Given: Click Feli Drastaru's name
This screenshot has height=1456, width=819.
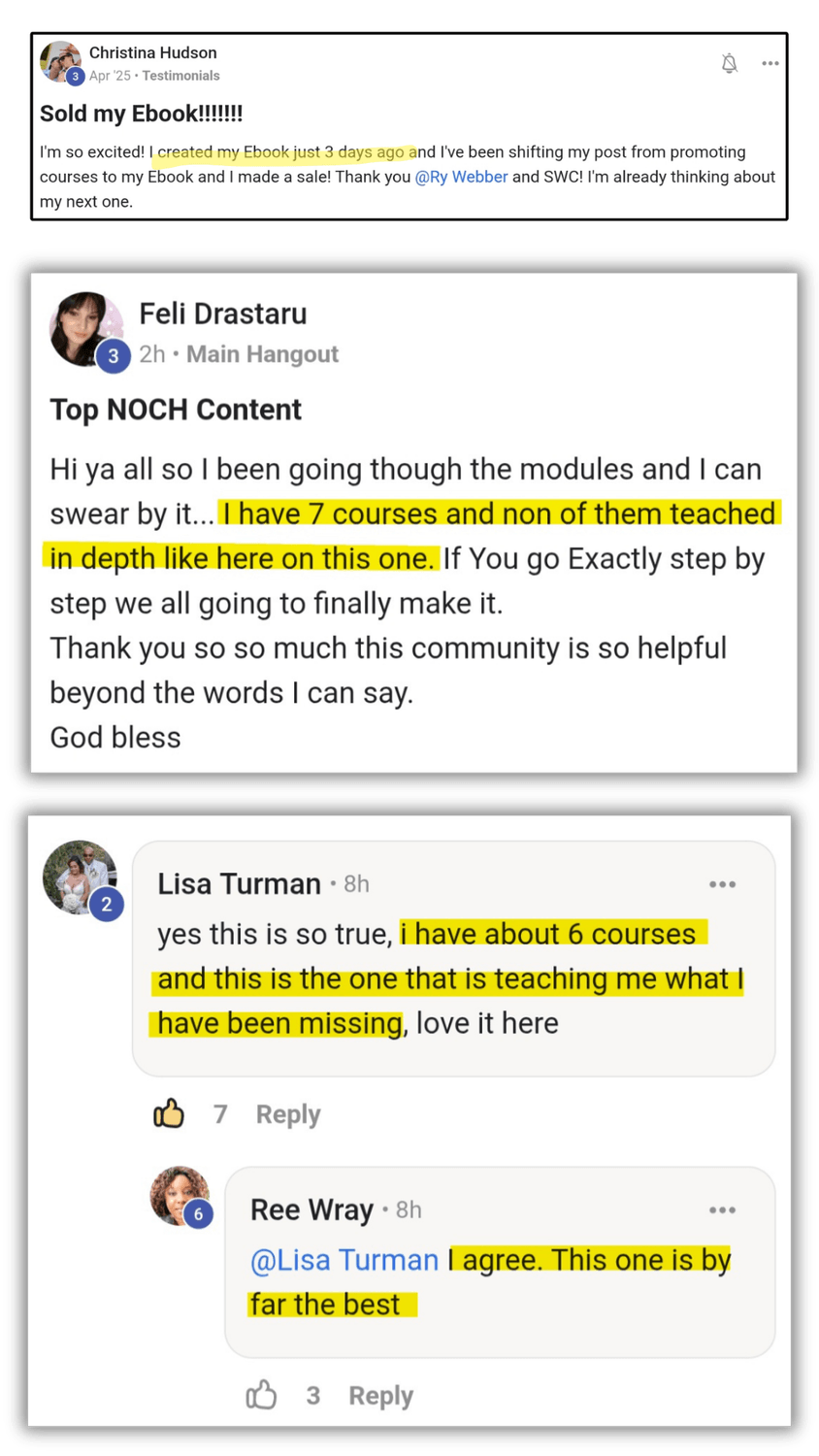Looking at the screenshot, I should (x=222, y=314).
